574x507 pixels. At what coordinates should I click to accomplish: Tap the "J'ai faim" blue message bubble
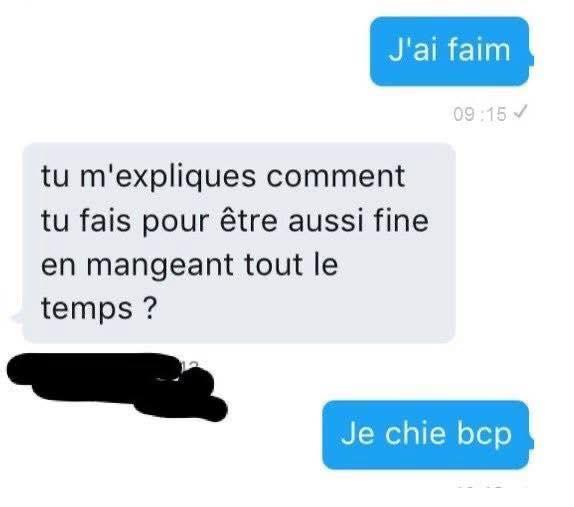(450, 51)
